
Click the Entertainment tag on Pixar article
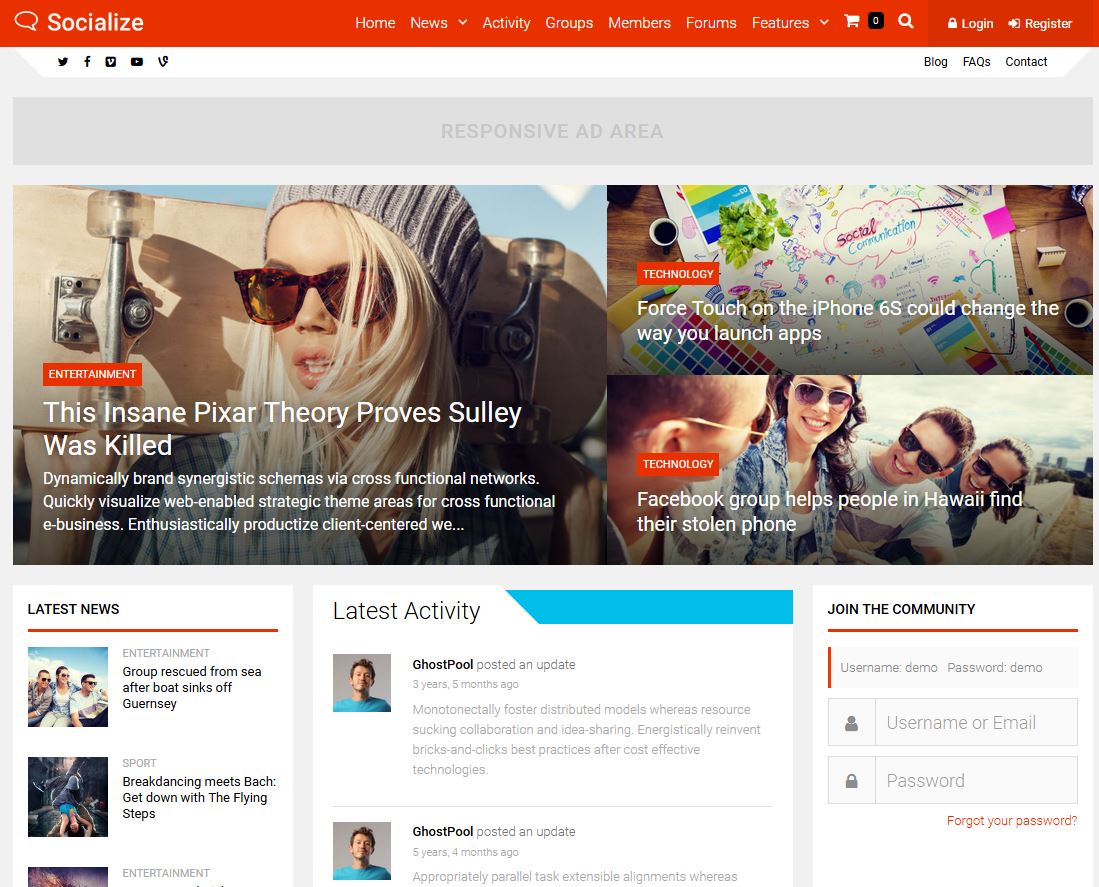(93, 374)
